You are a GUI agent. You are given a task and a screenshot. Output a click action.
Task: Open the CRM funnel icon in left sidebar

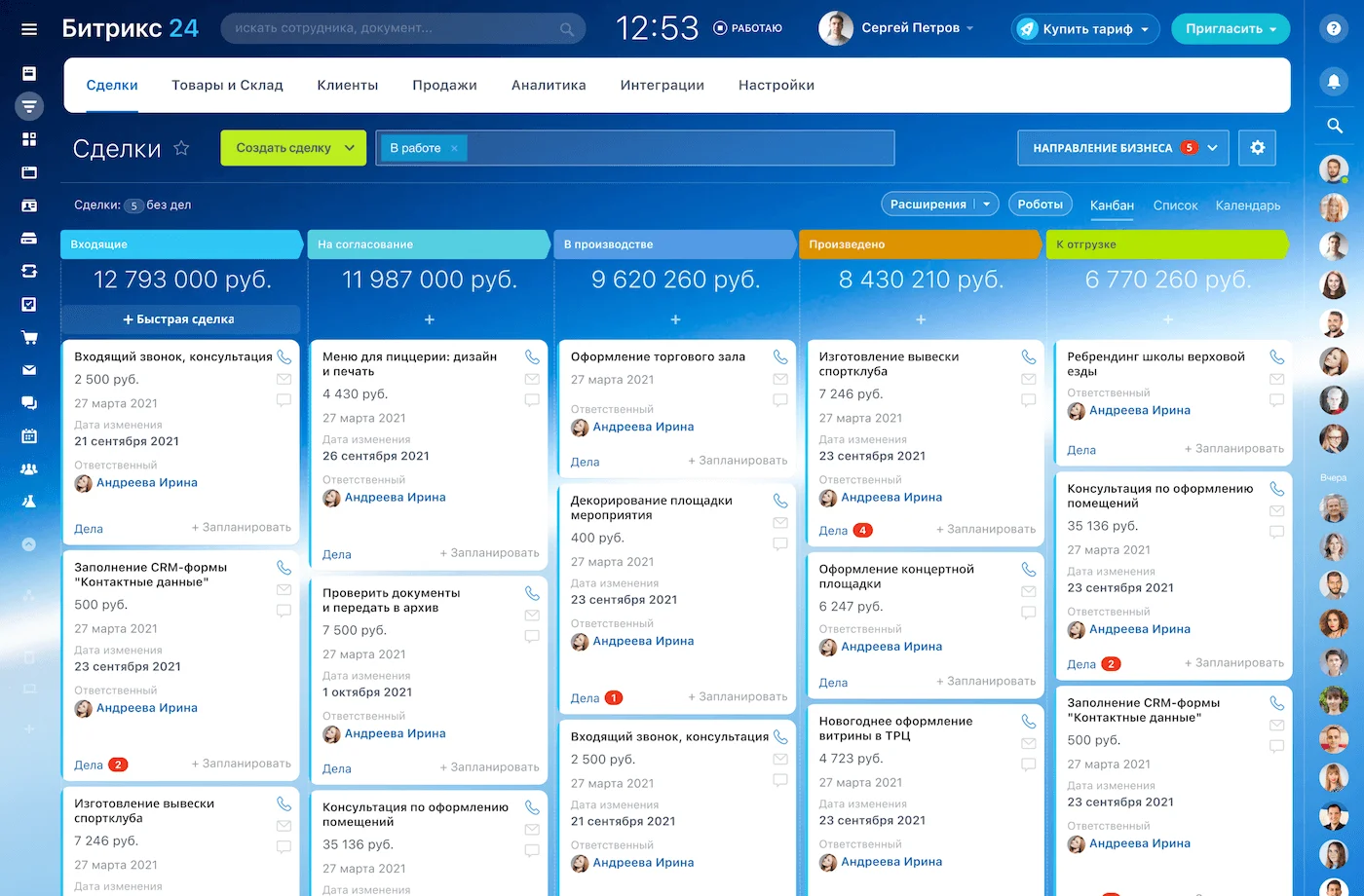click(29, 106)
